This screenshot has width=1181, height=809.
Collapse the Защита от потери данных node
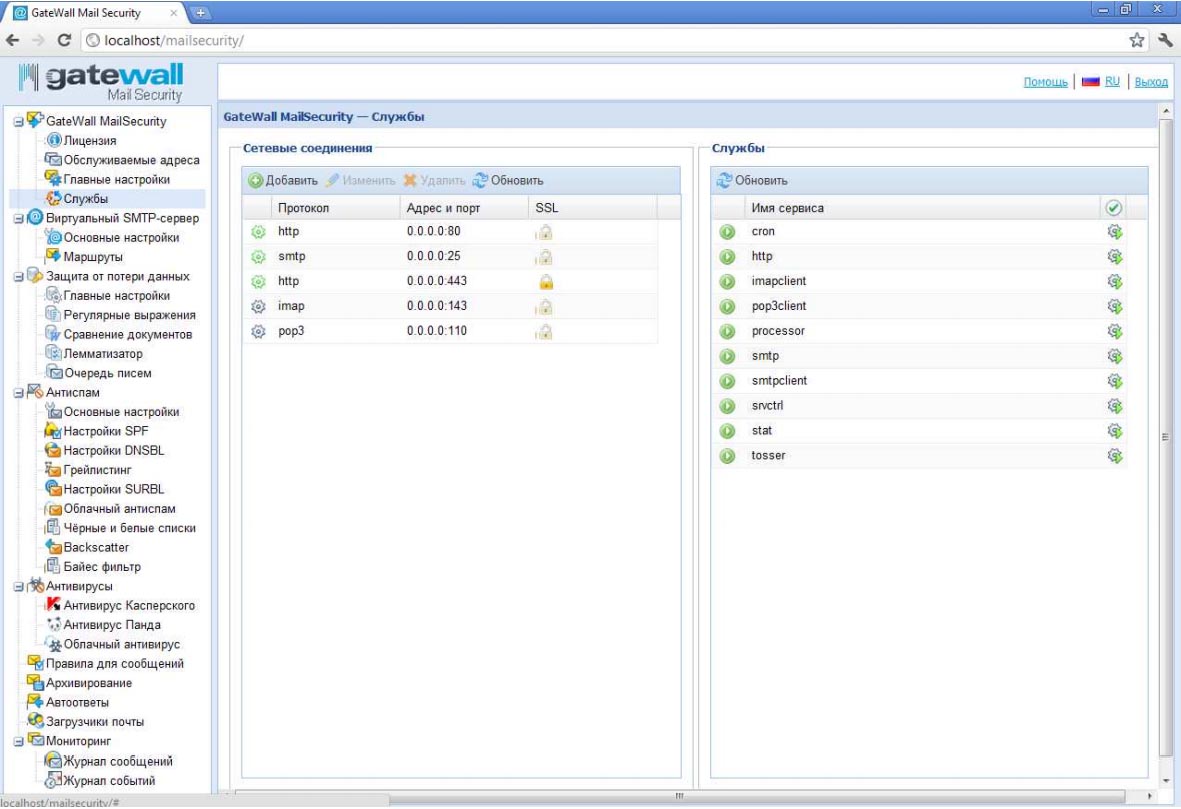(x=19, y=277)
